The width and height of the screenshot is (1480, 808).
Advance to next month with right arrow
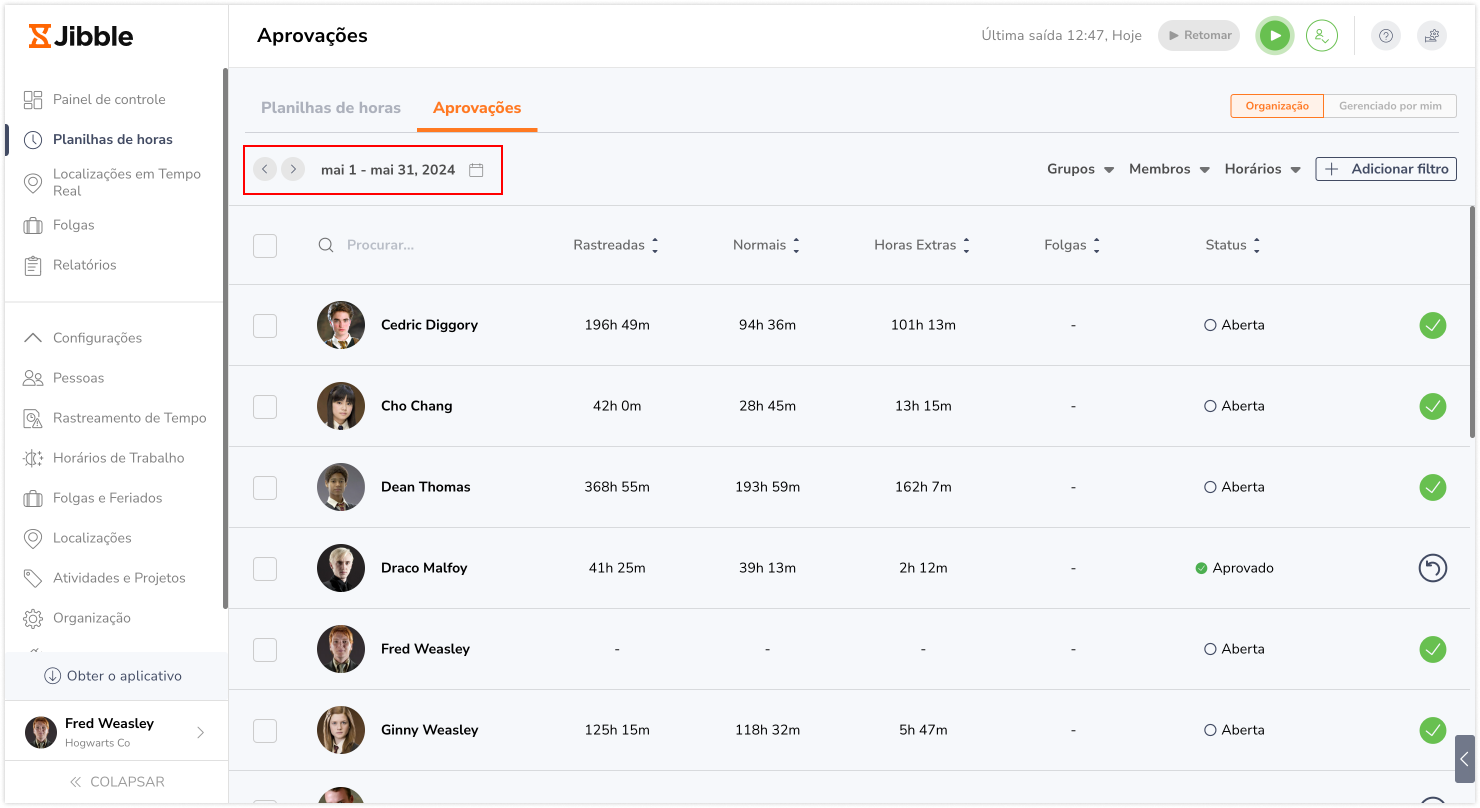(x=293, y=169)
